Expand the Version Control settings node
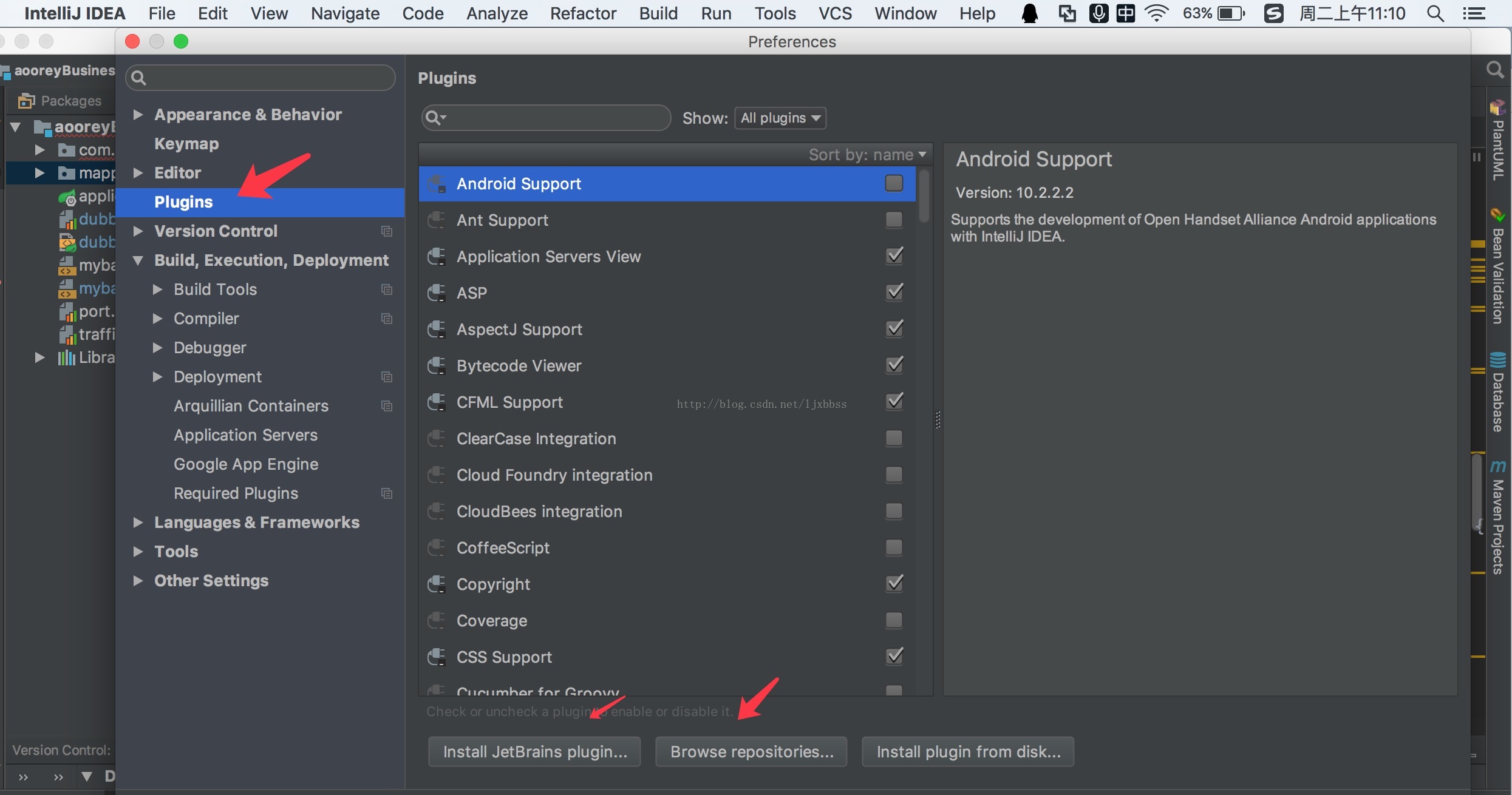 click(138, 231)
